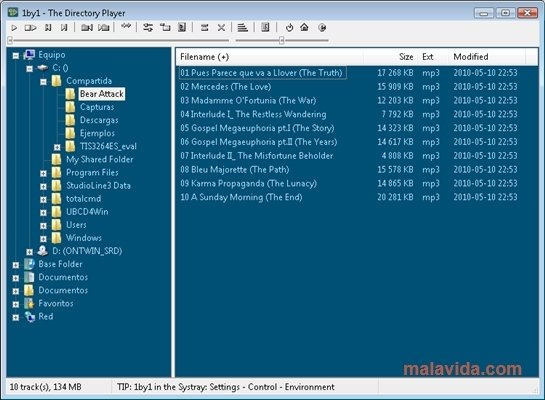545x400 pixels.
Task: Expand the Program Files folder
Action: coord(43,173)
